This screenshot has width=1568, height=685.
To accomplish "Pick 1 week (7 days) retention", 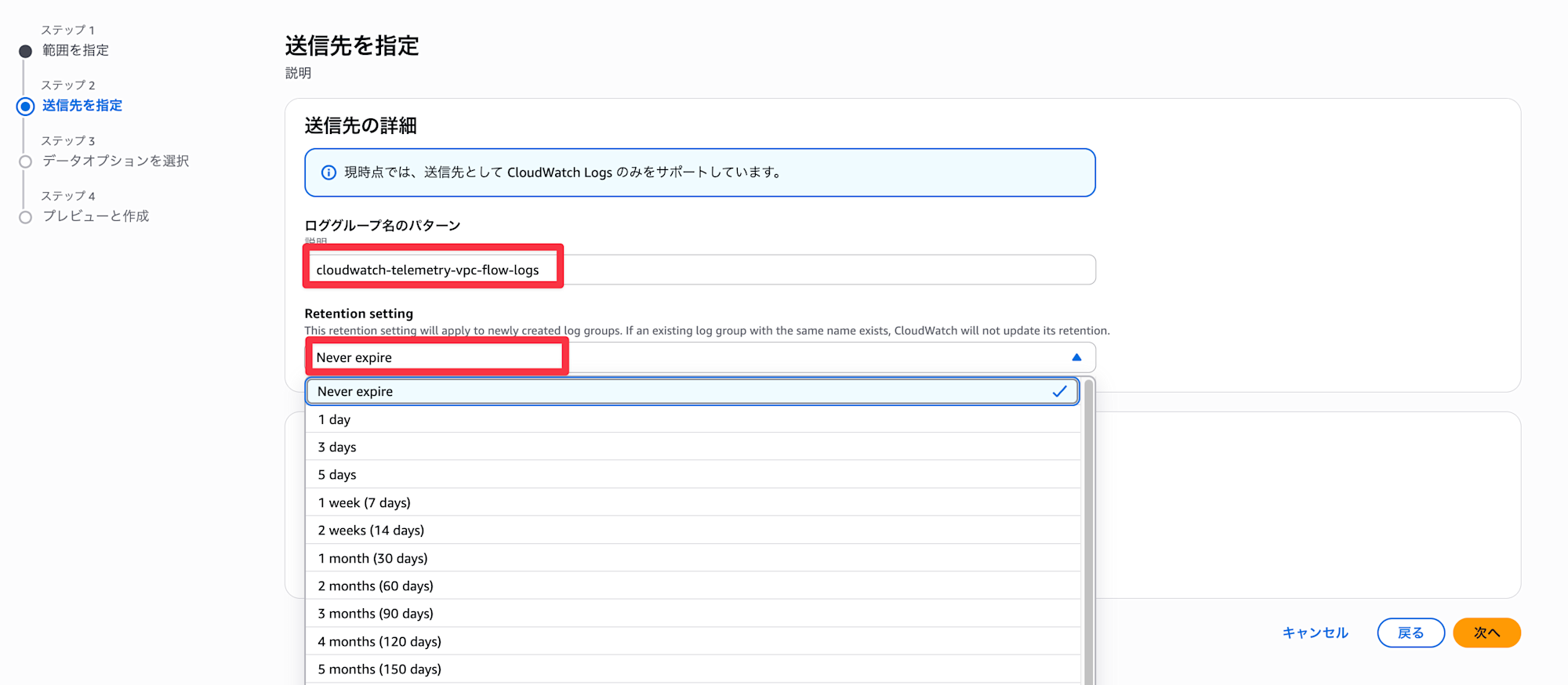I will tap(692, 502).
